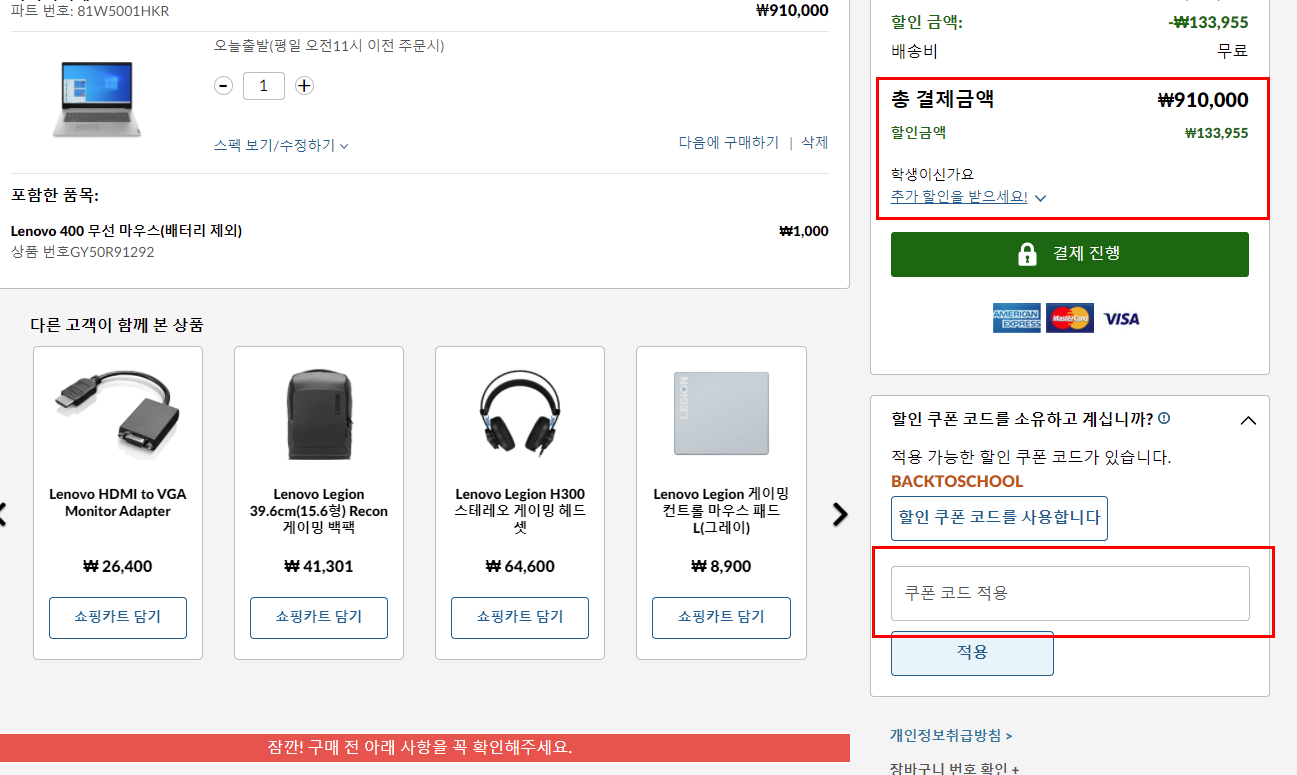Expand 추가 할인을 받으세요 student discount
Viewport: 1297px width, 775px height.
pyautogui.click(x=968, y=197)
